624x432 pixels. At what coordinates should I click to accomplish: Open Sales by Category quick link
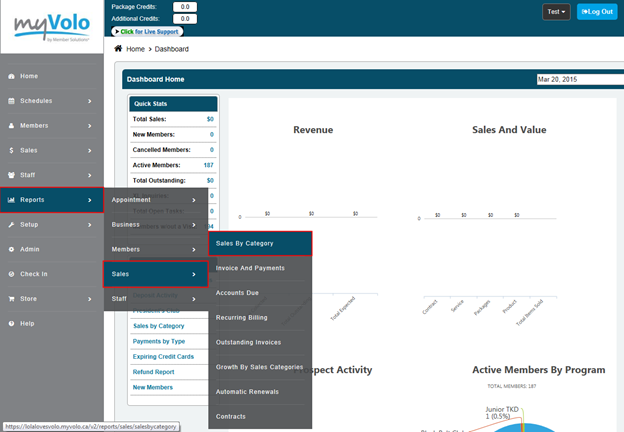tap(158, 326)
